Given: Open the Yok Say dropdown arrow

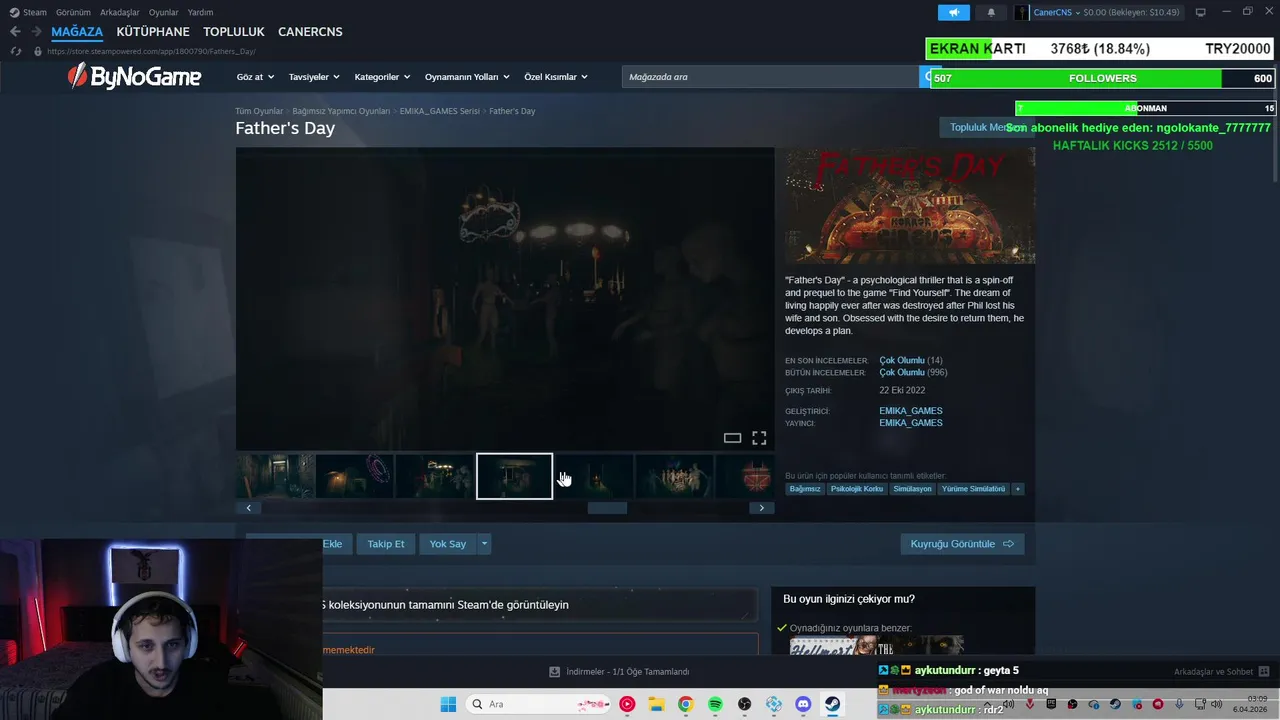Looking at the screenshot, I should 484,544.
